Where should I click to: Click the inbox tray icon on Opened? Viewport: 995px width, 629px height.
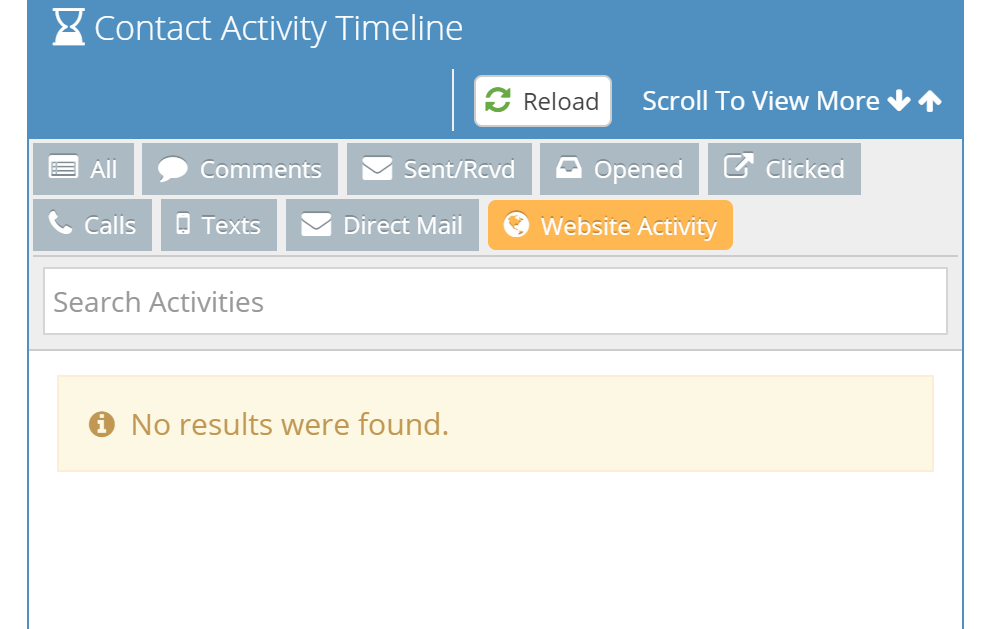[x=569, y=169]
